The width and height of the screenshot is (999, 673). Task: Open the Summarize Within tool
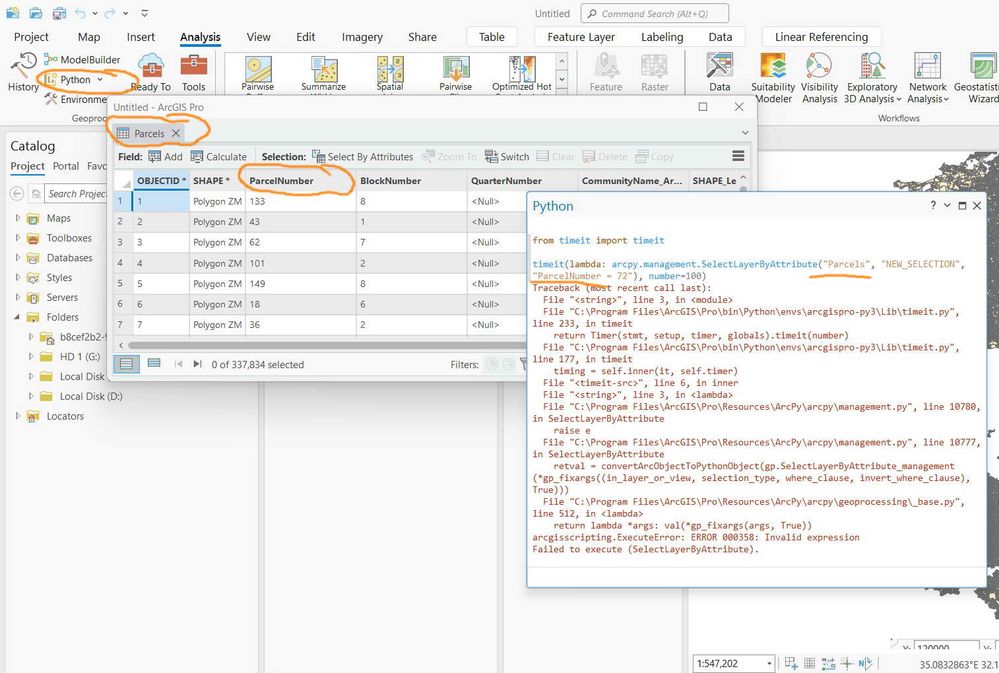point(324,74)
